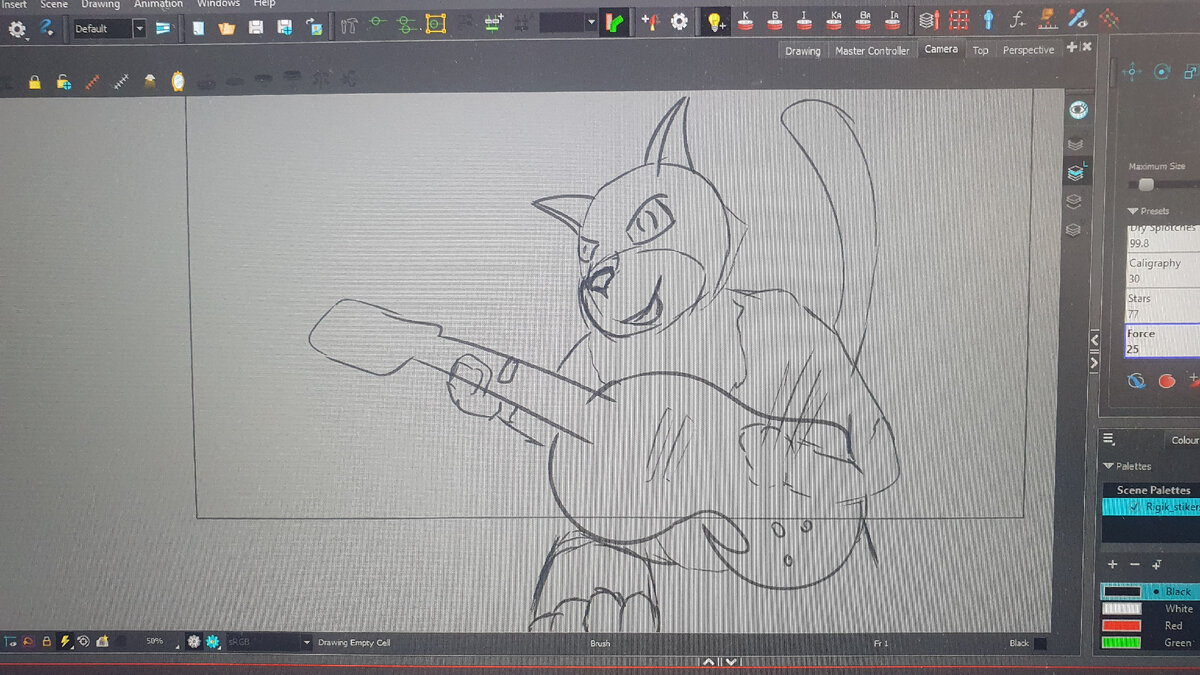
Task: Save the scene with the floppy icon
Action: 256,26
